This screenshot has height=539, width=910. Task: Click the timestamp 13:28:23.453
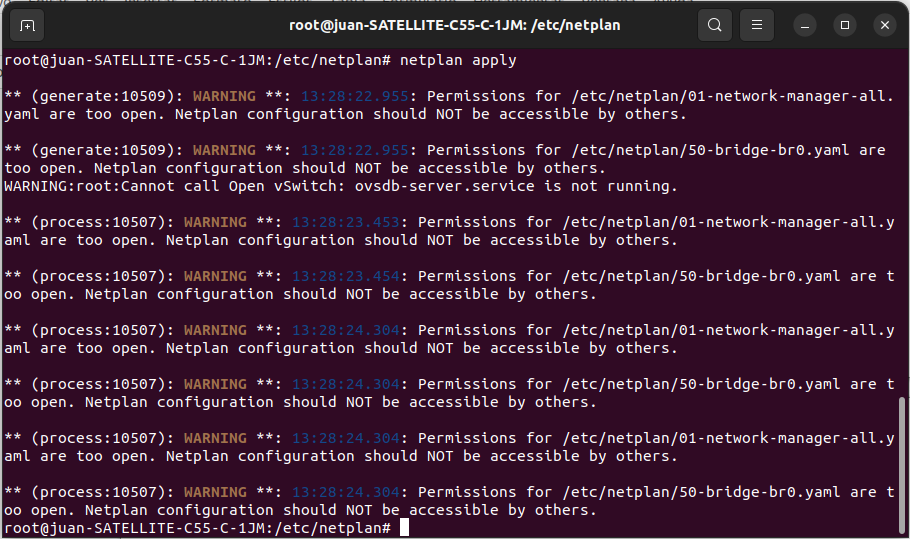(346, 222)
